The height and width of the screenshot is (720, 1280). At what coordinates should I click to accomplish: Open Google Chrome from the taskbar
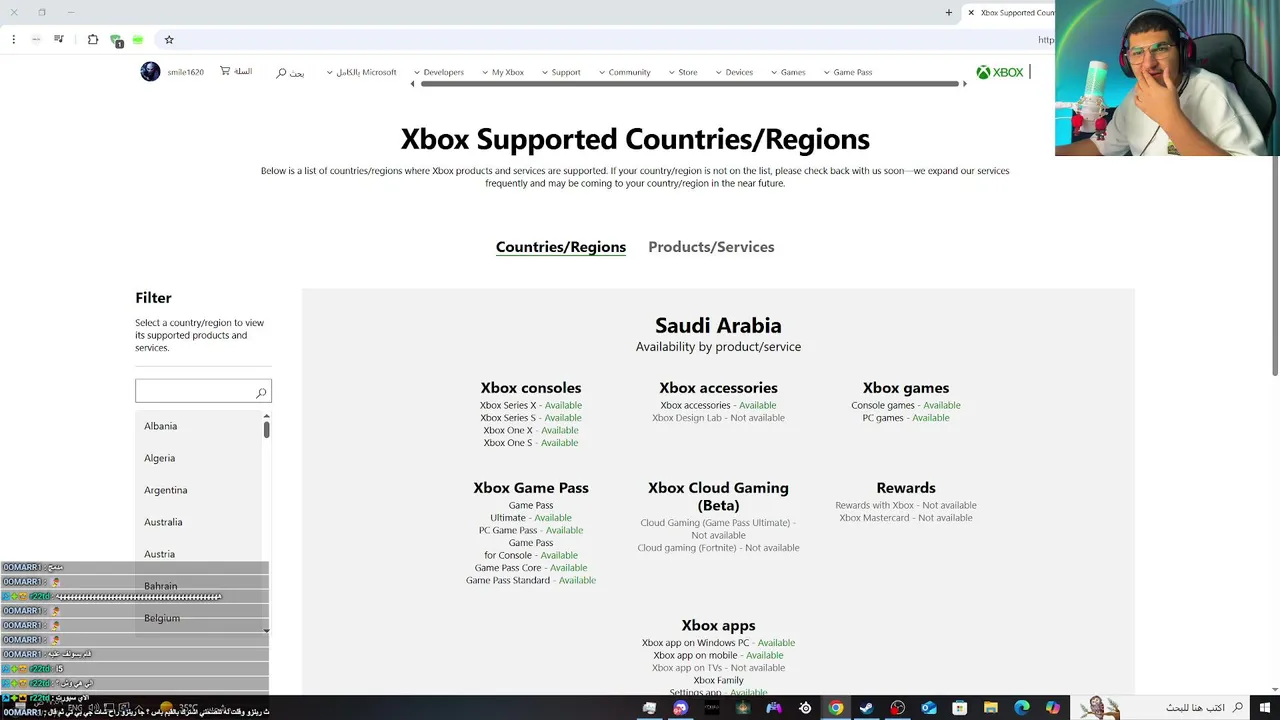coord(836,708)
